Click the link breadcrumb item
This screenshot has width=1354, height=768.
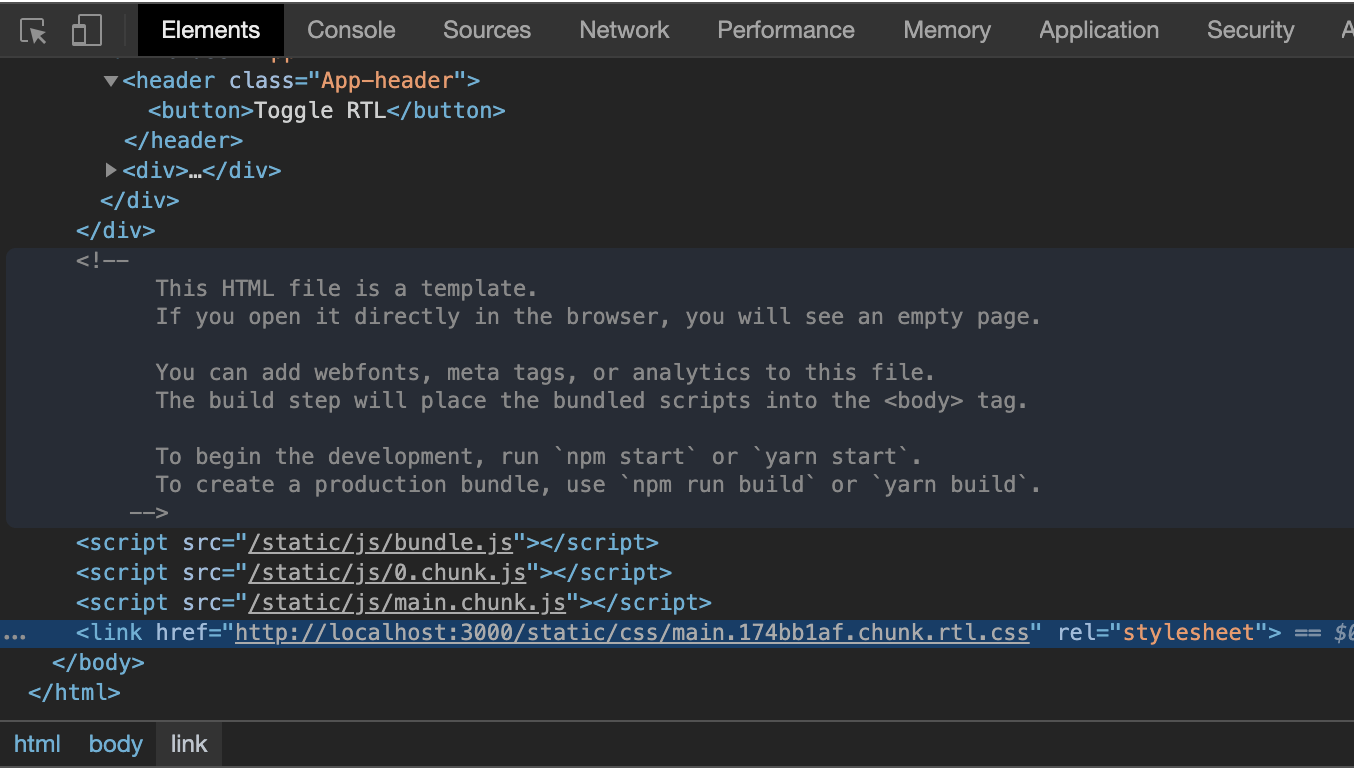pos(188,744)
